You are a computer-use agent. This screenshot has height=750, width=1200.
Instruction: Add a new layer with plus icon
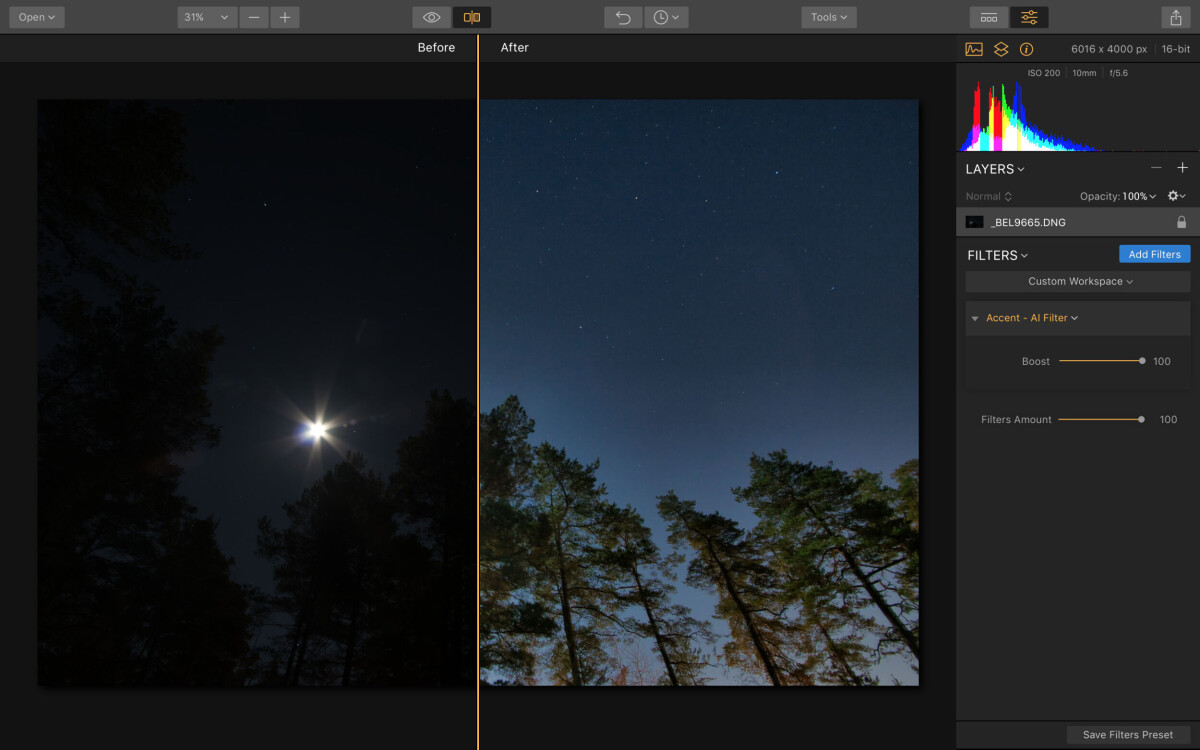coord(1182,168)
